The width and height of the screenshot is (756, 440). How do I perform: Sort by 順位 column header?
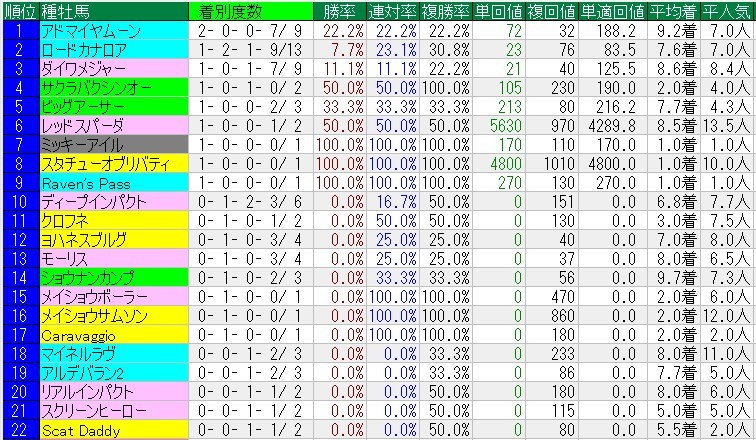coord(20,12)
